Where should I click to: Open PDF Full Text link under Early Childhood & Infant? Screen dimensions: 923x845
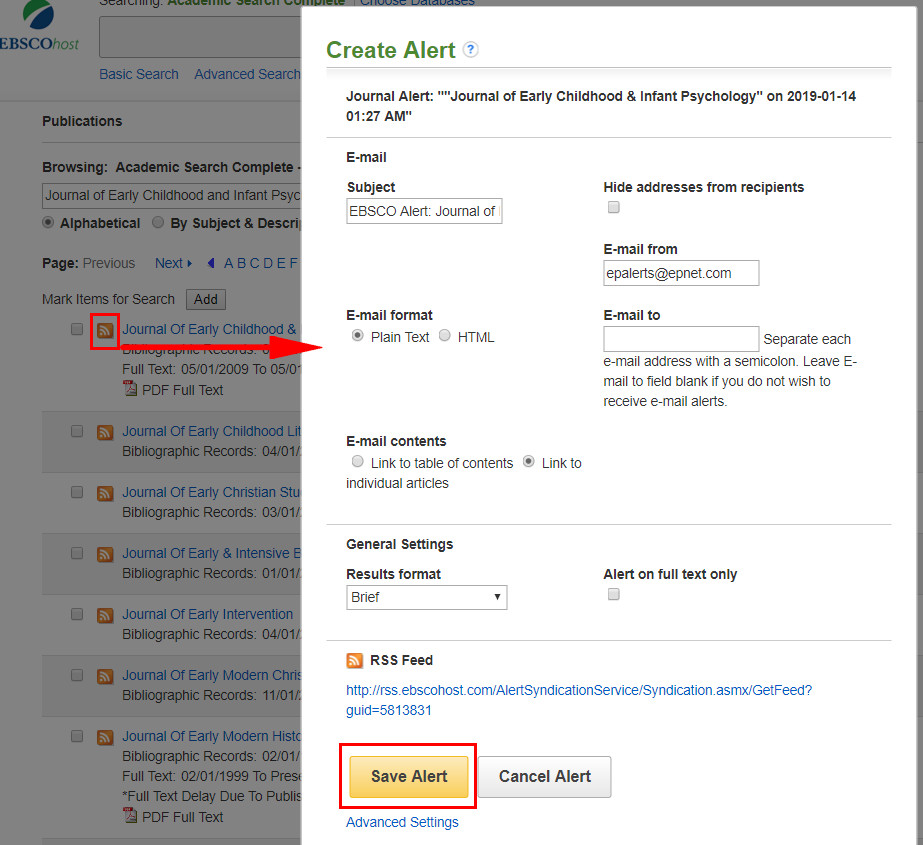(x=182, y=390)
